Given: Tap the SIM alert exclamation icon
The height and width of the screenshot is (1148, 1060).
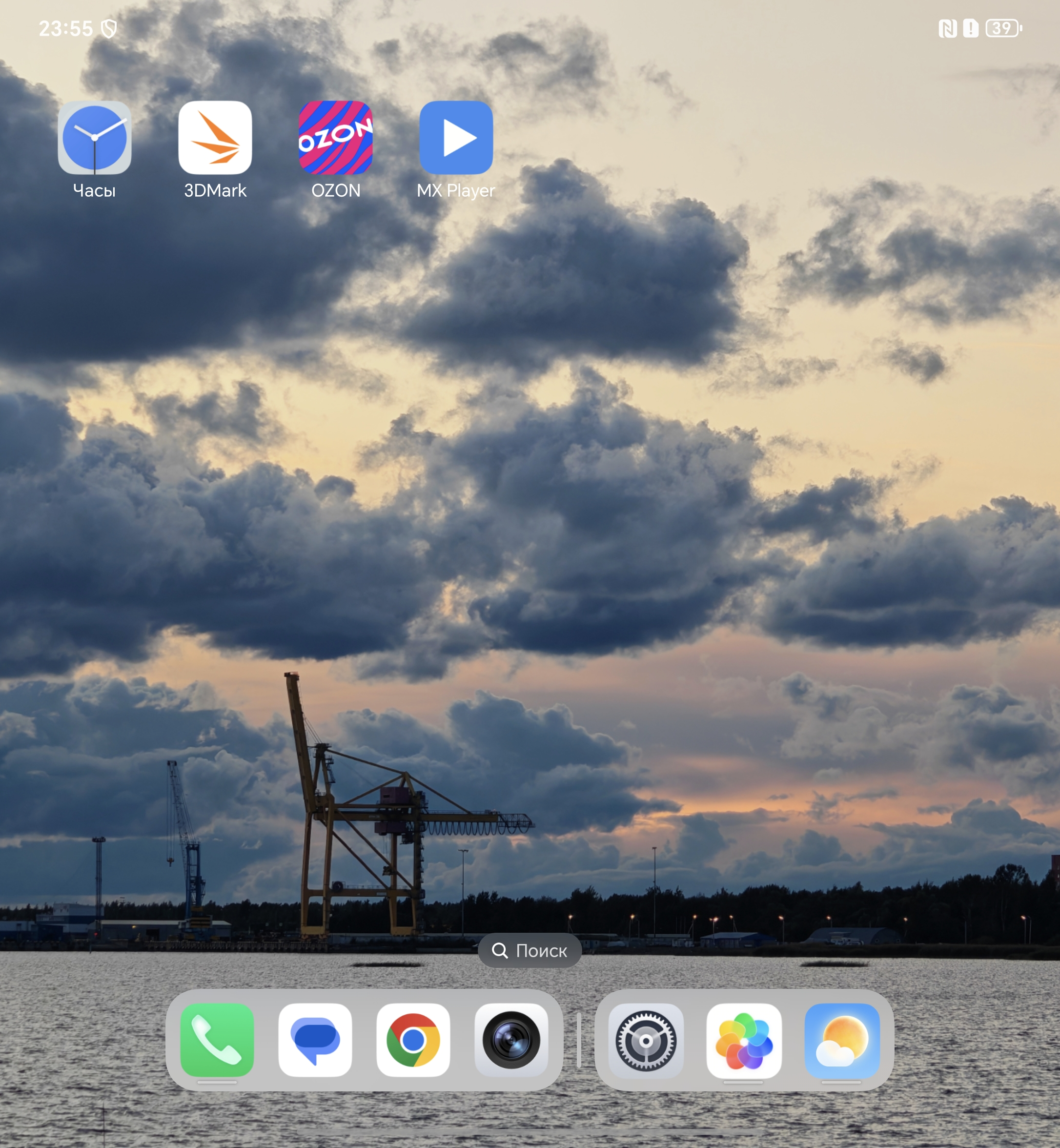Looking at the screenshot, I should (x=971, y=28).
